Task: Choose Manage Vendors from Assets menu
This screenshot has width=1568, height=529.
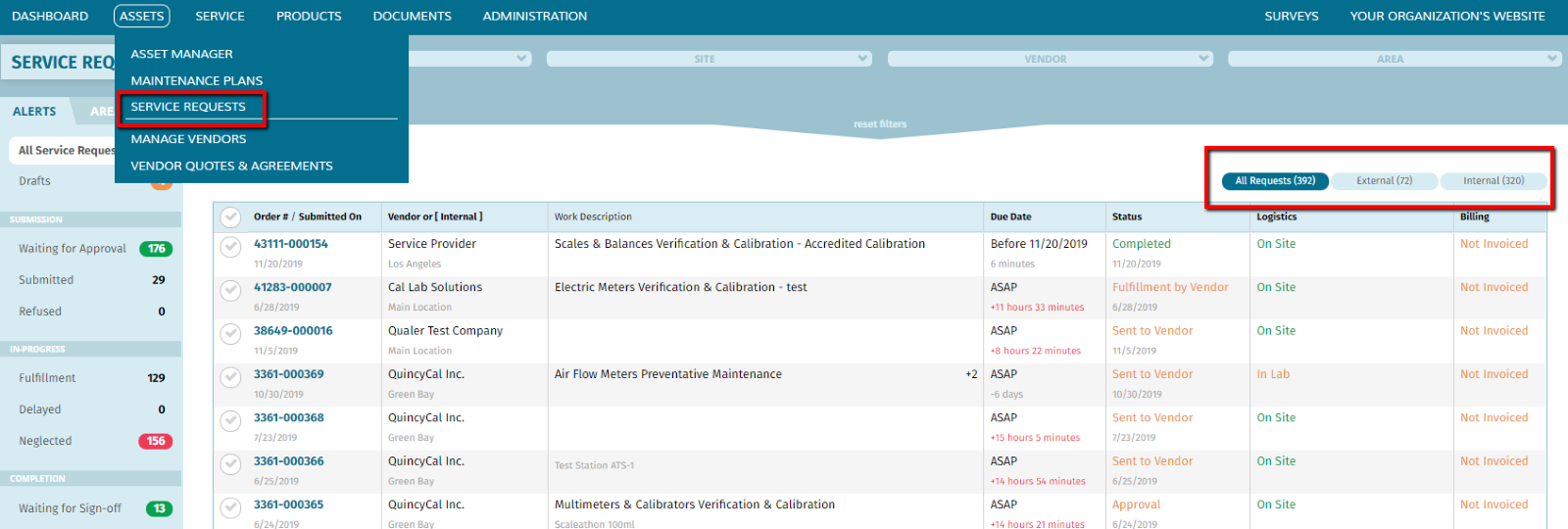Action: click(x=188, y=139)
